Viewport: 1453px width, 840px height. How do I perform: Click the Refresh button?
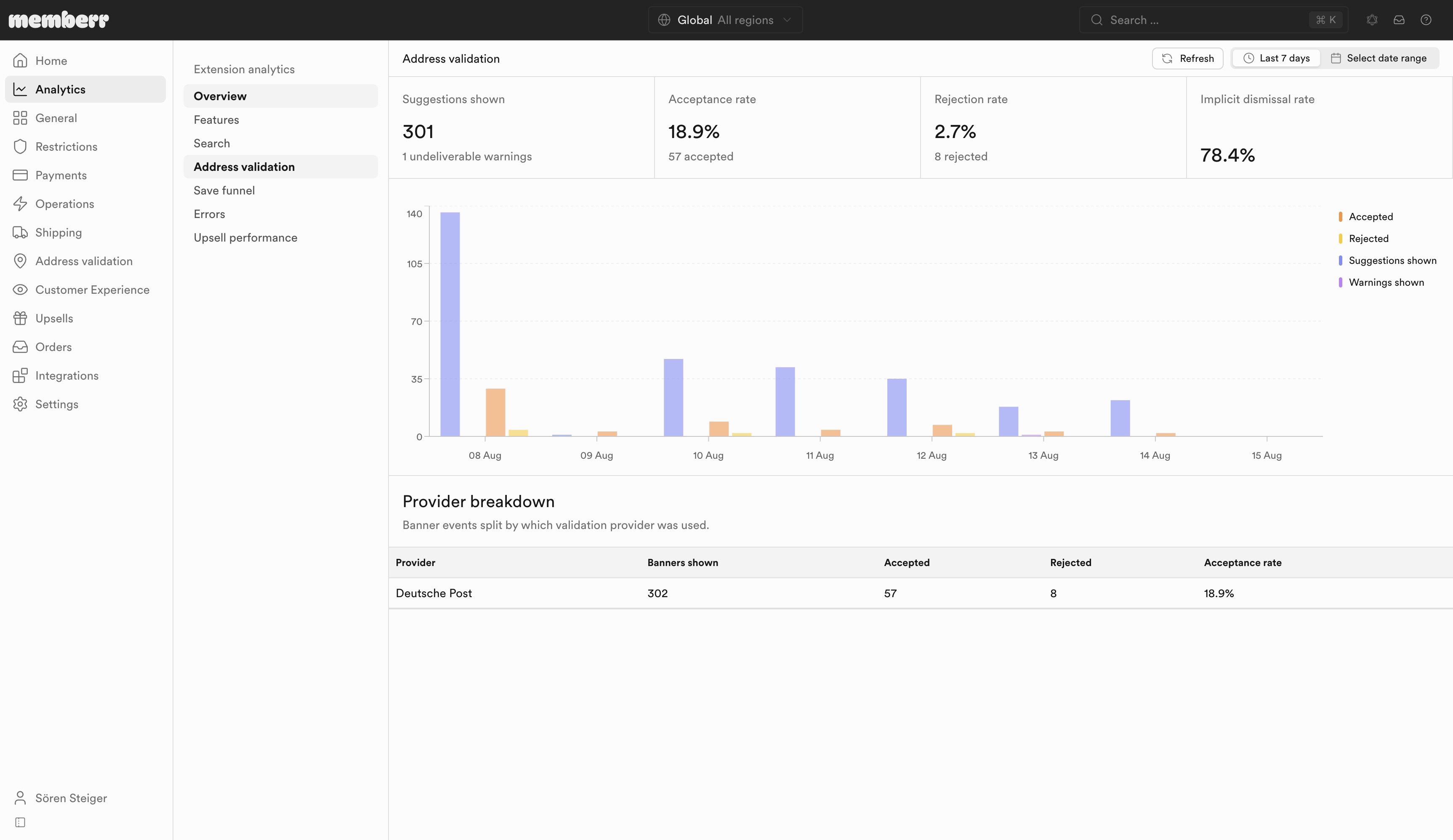pos(1187,58)
